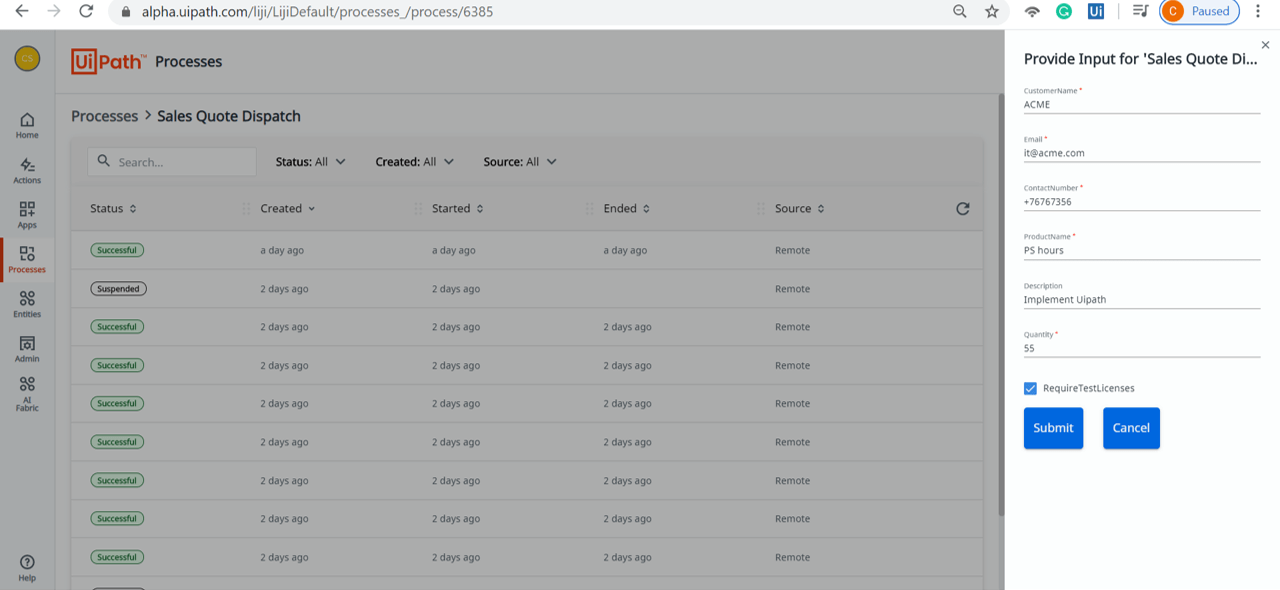1280x590 pixels.
Task: Open Actions in the sidebar
Action: 27,171
